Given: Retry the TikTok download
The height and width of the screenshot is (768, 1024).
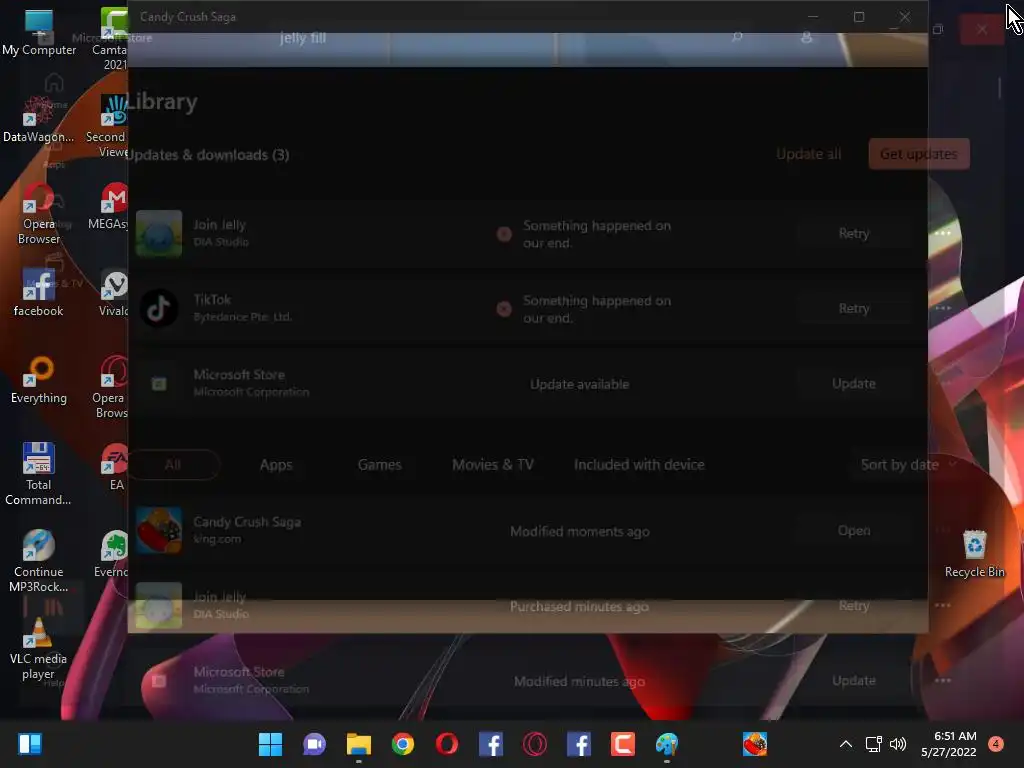Looking at the screenshot, I should point(854,308).
